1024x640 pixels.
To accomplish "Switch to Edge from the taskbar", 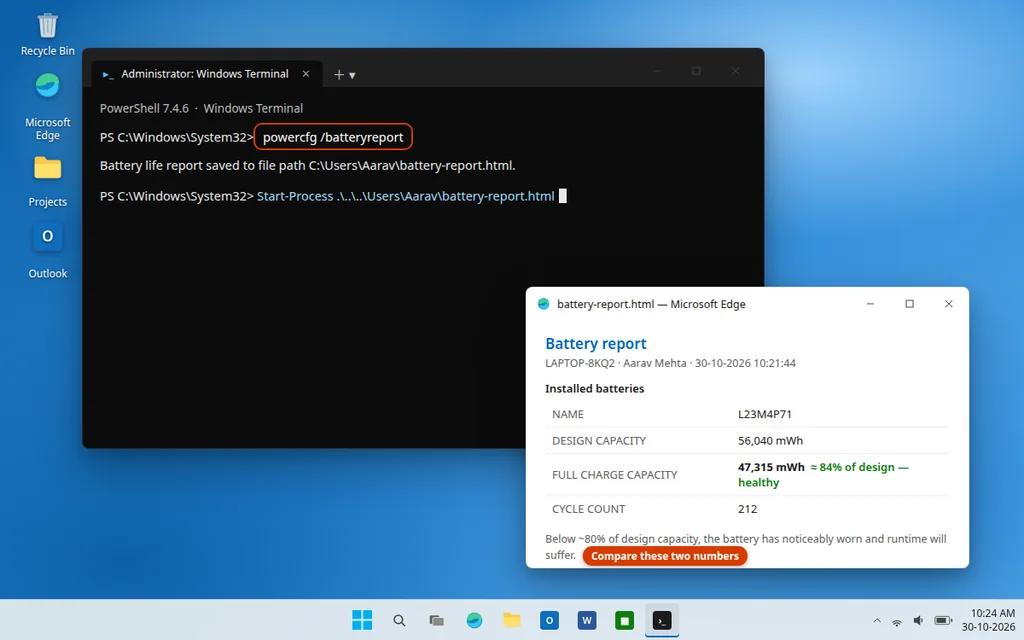I will click(474, 620).
